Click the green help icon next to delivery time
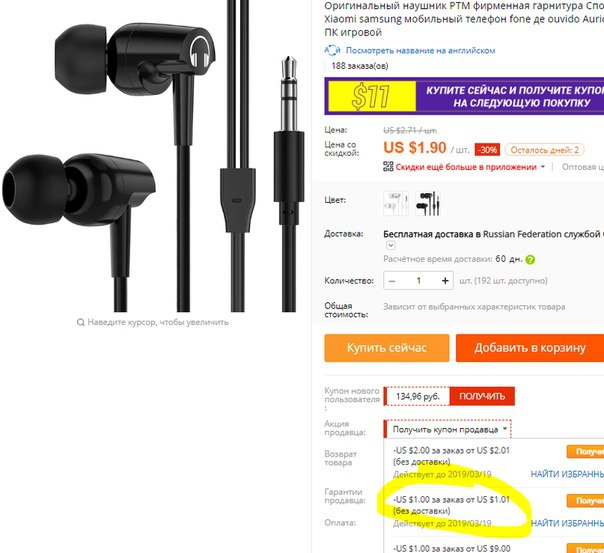Image resolution: width=604 pixels, height=553 pixels. 530,260
